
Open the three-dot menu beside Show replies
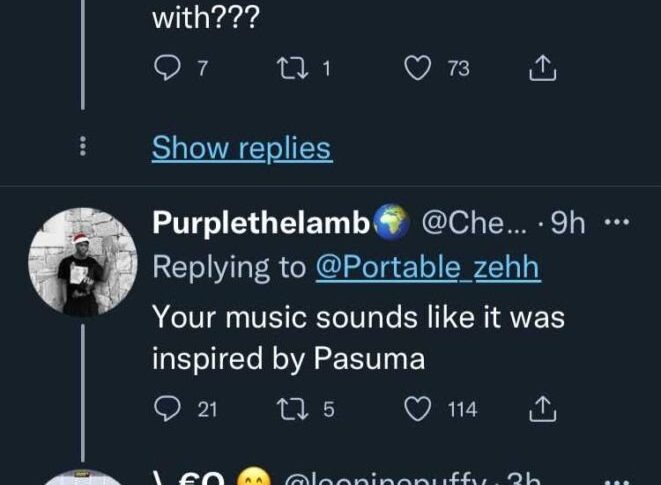84,148
